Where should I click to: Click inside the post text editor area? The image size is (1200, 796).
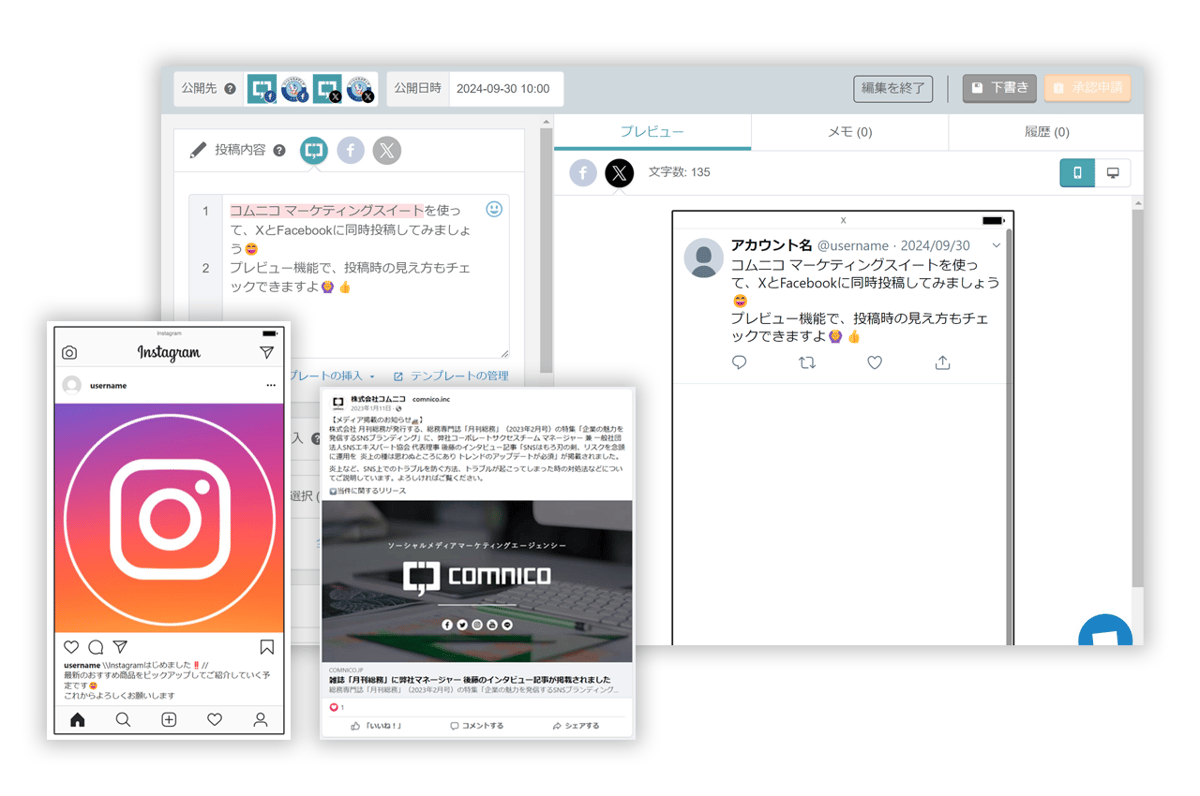[364, 275]
